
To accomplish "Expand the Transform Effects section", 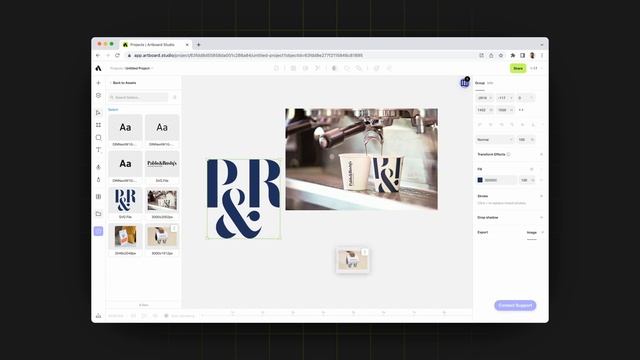I will click(542, 154).
